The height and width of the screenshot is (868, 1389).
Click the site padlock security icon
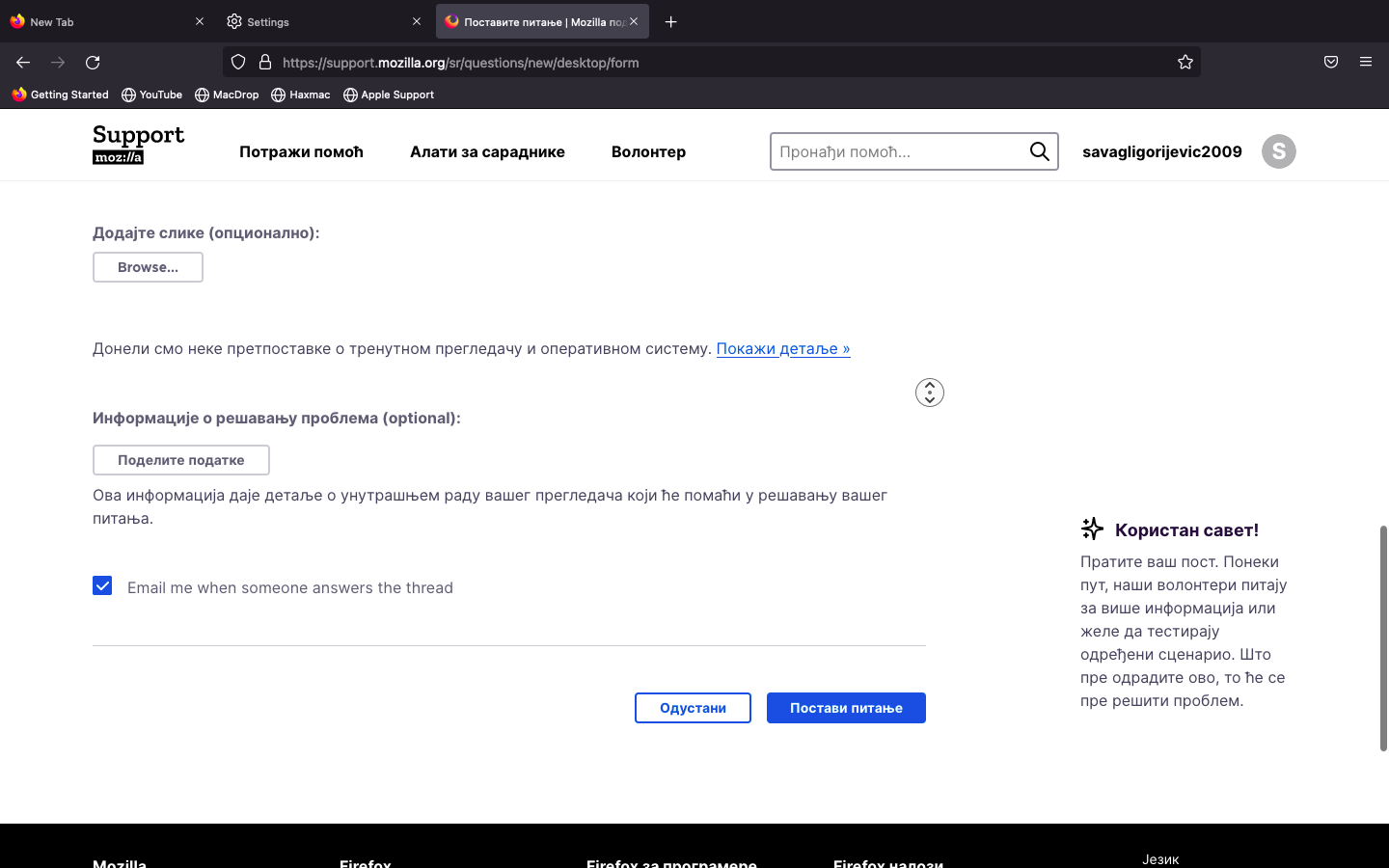[x=265, y=63]
